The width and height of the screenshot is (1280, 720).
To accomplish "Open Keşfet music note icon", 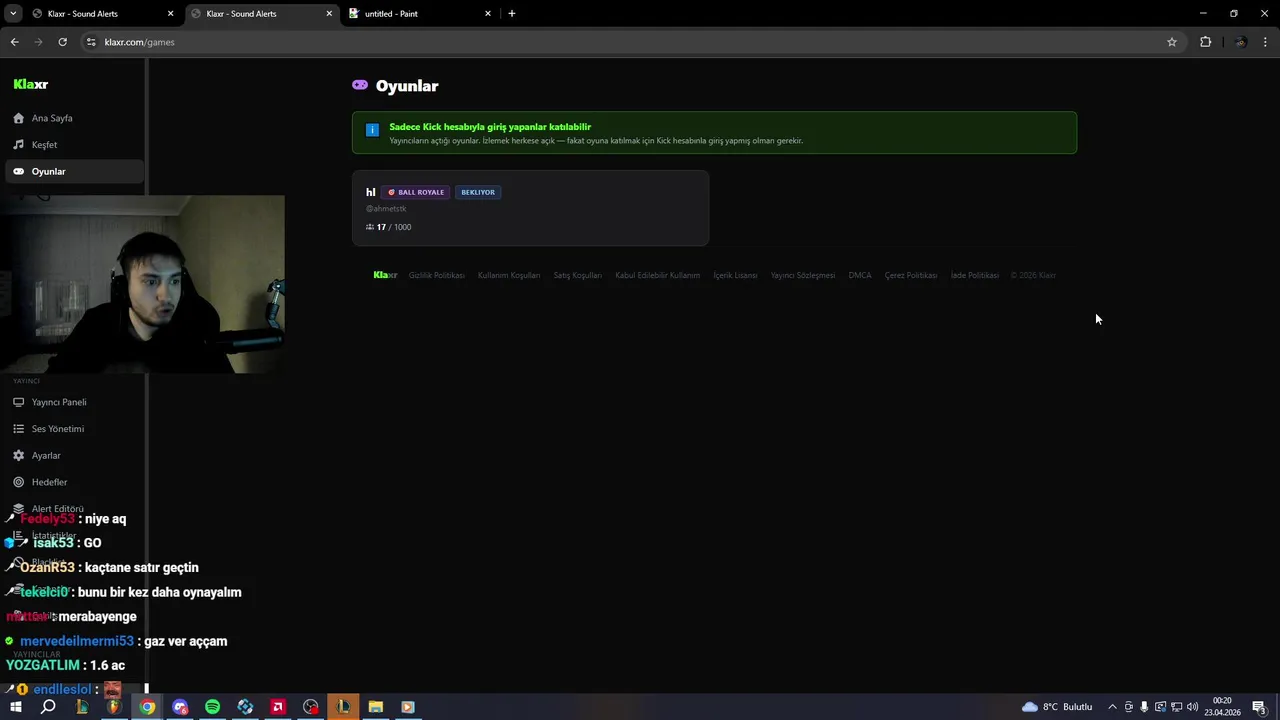I will [18, 145].
